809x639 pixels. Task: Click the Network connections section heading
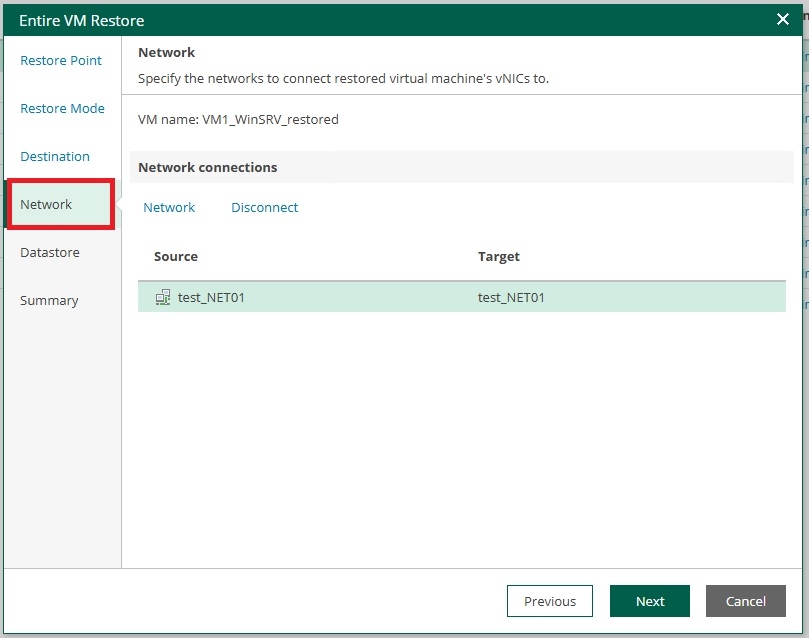click(x=208, y=167)
